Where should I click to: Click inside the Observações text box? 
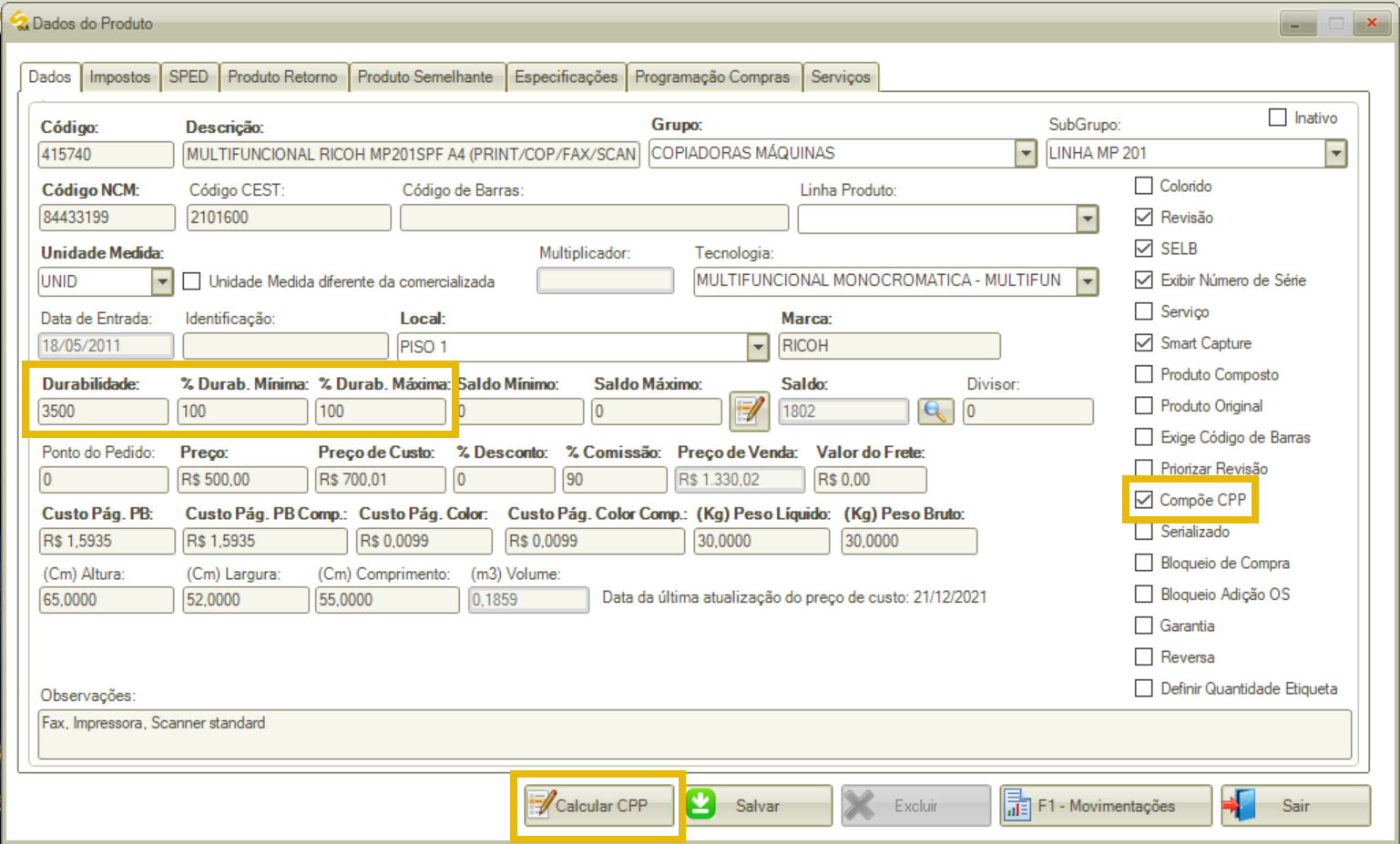(694, 734)
